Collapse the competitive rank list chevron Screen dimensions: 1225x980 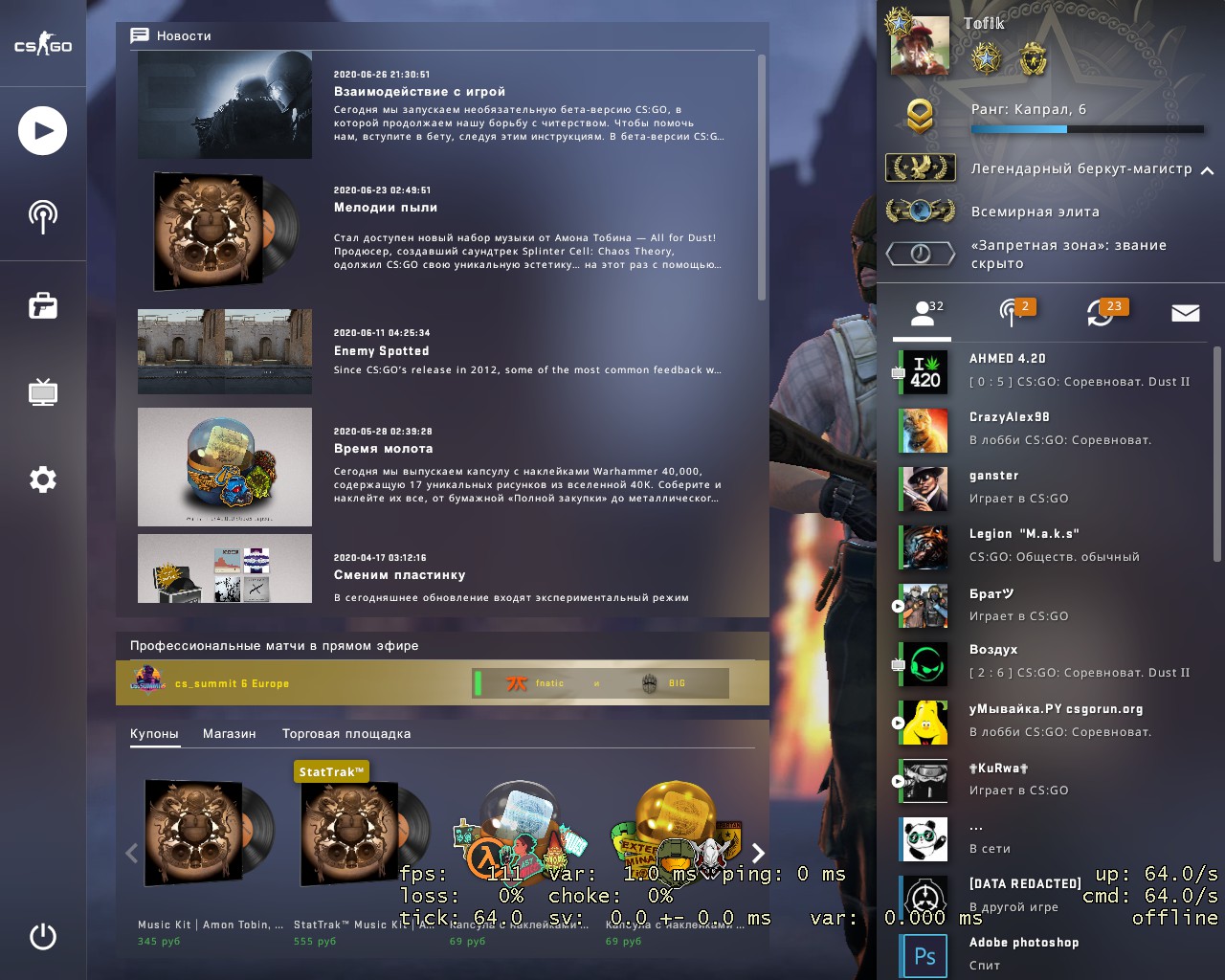1208,170
